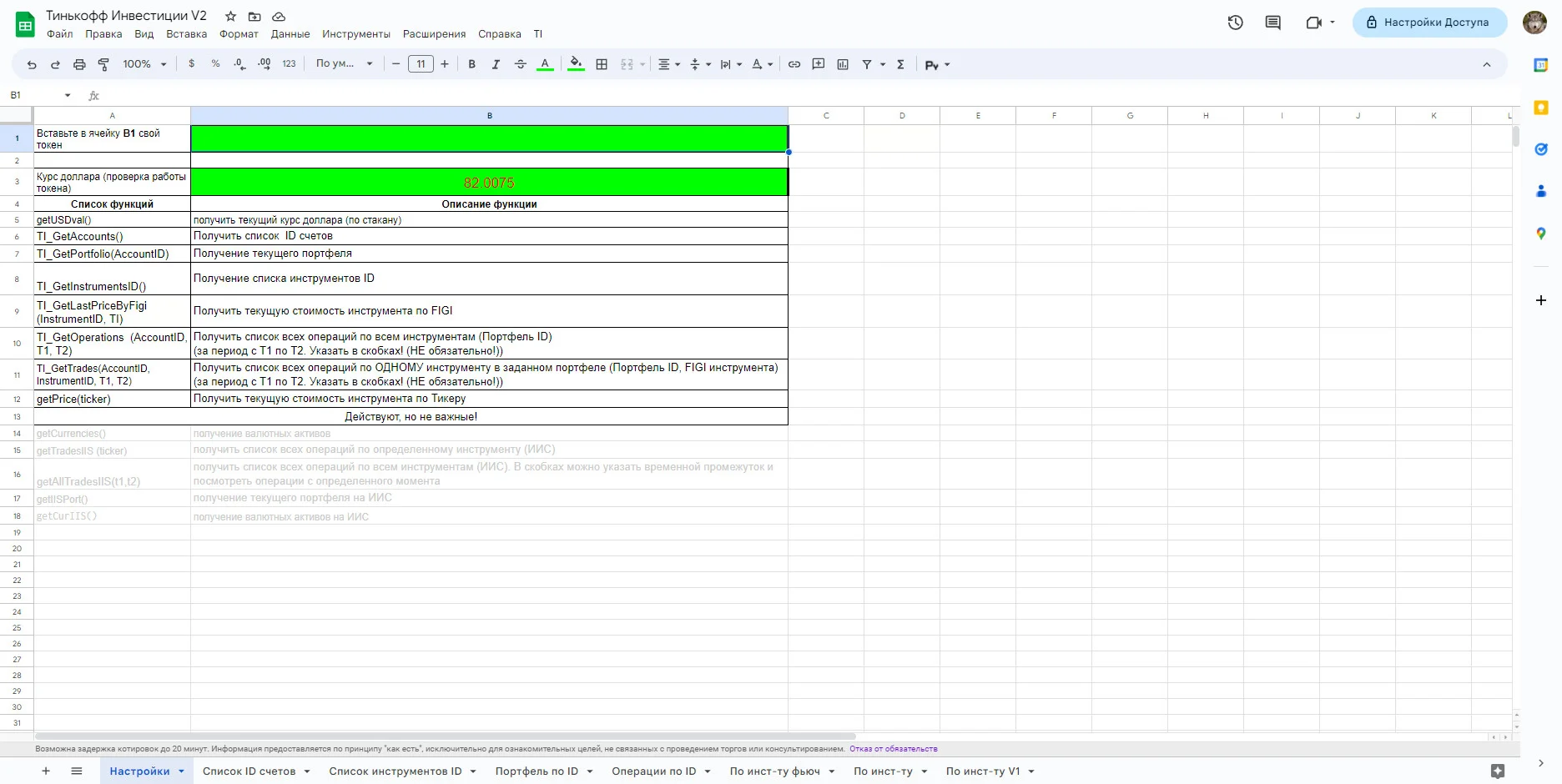Open comments history icon
Screen dimensions: 1562x784
(x=1272, y=23)
